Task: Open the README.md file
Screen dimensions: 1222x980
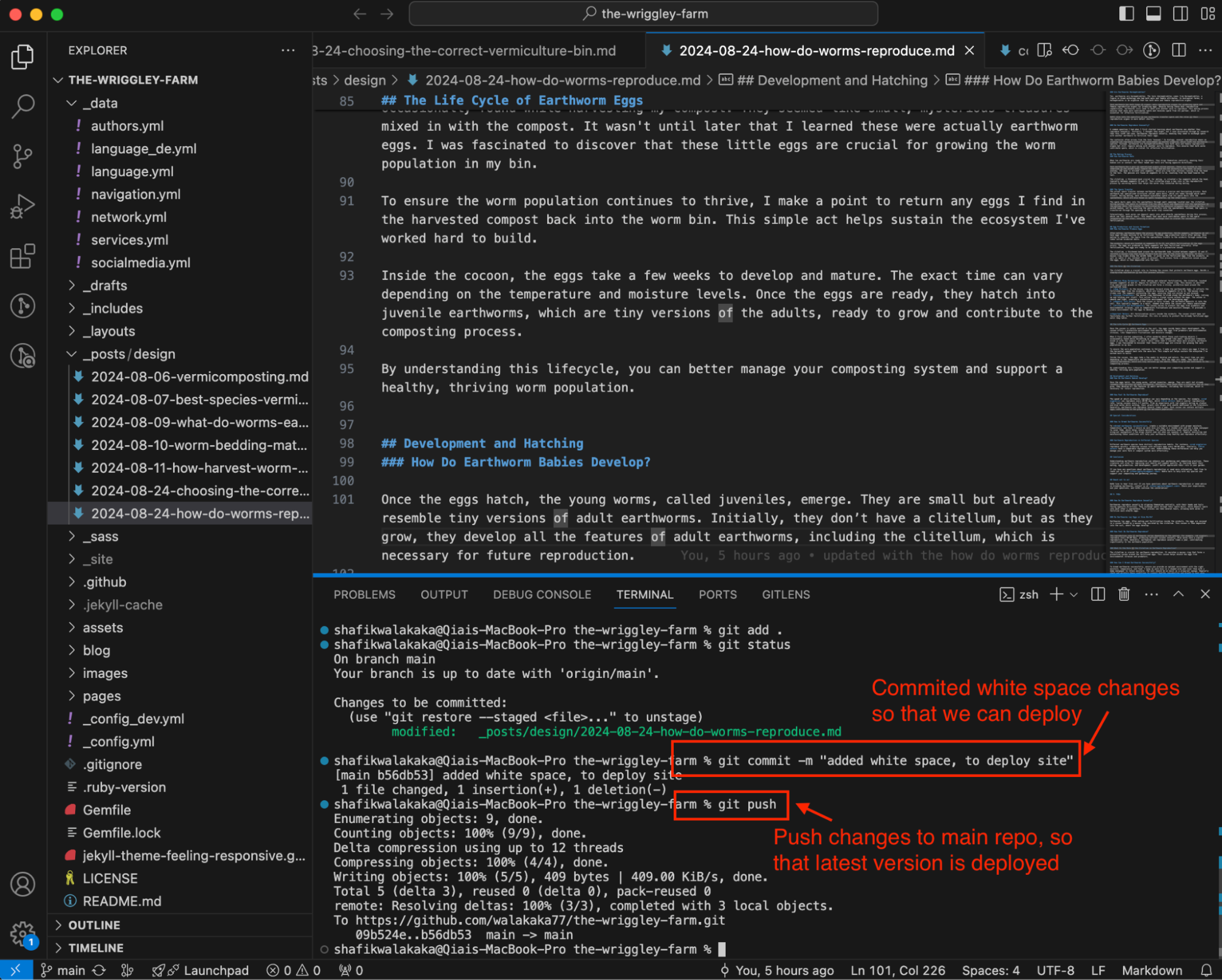Action: 180,901
